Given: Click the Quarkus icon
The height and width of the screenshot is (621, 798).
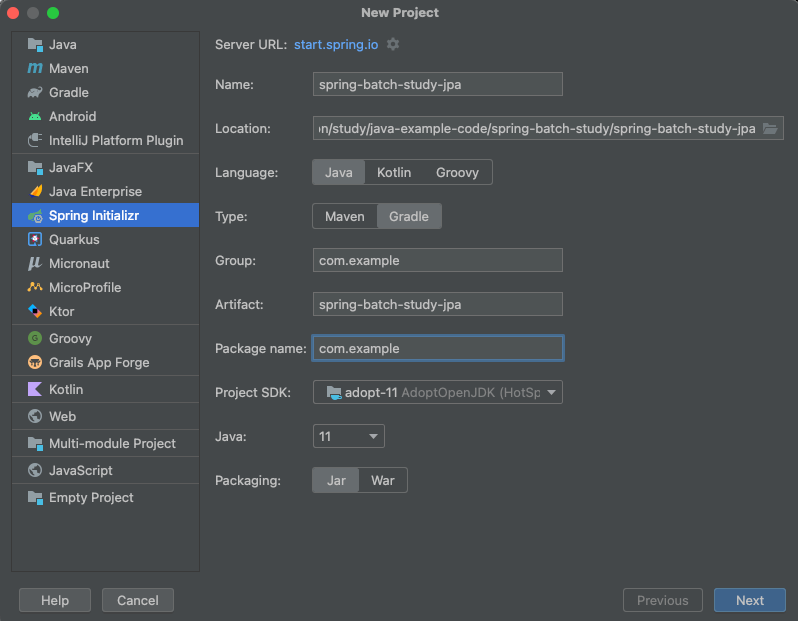Looking at the screenshot, I should click(35, 239).
